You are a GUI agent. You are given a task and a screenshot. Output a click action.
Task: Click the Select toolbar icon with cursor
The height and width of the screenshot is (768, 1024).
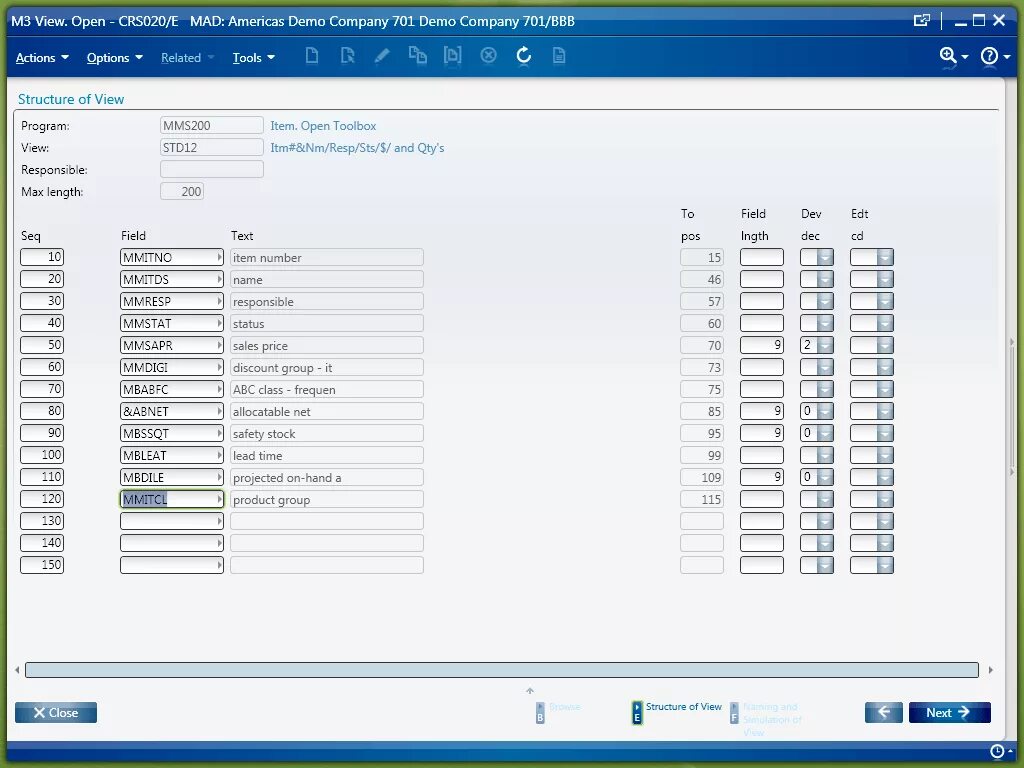pyautogui.click(x=347, y=56)
